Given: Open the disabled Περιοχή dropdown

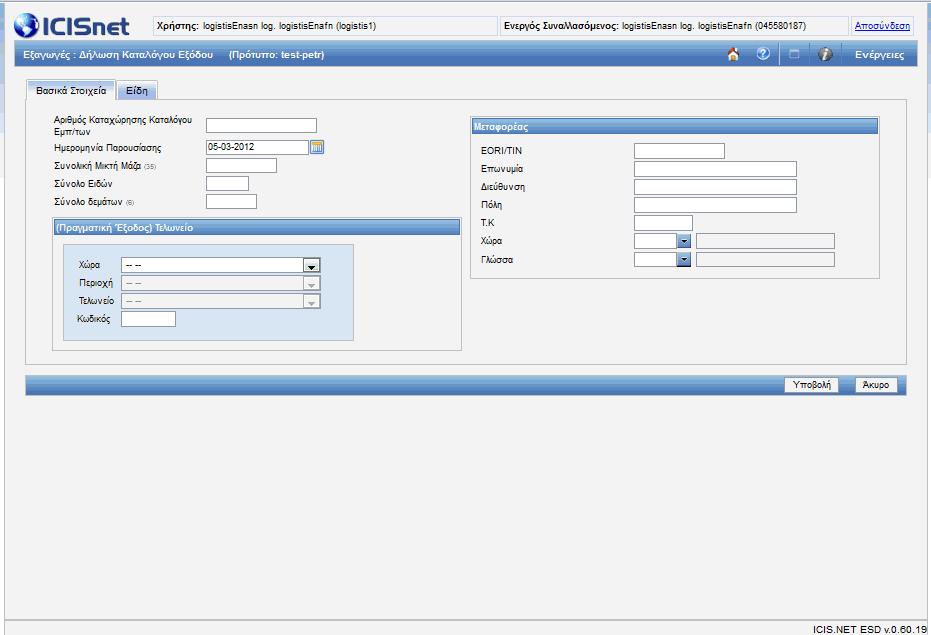Looking at the screenshot, I should coord(311,283).
